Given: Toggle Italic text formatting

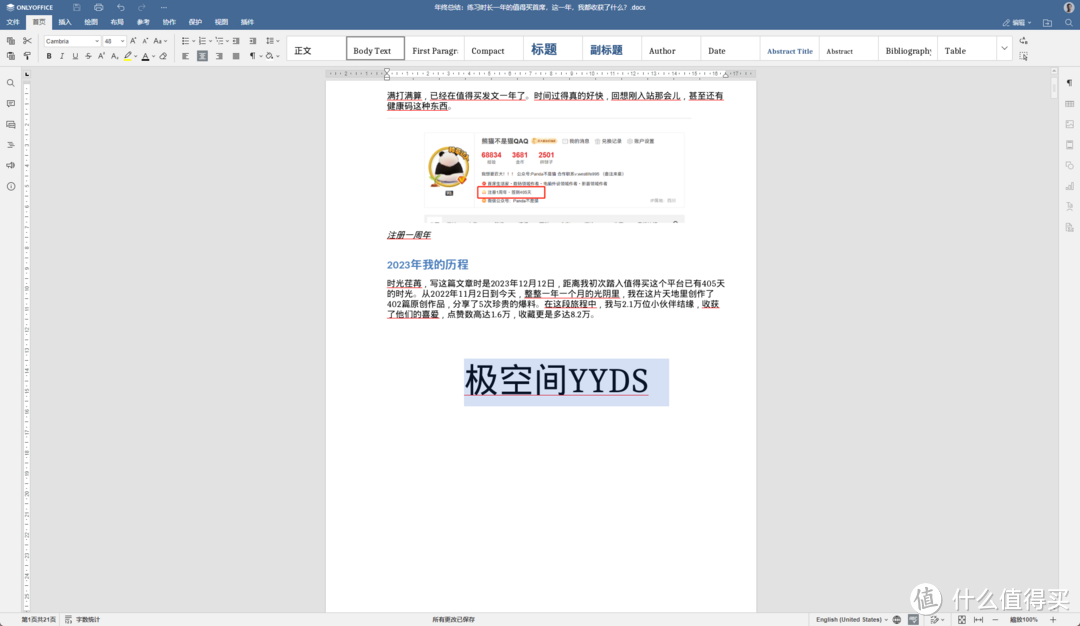Looking at the screenshot, I should (x=62, y=56).
